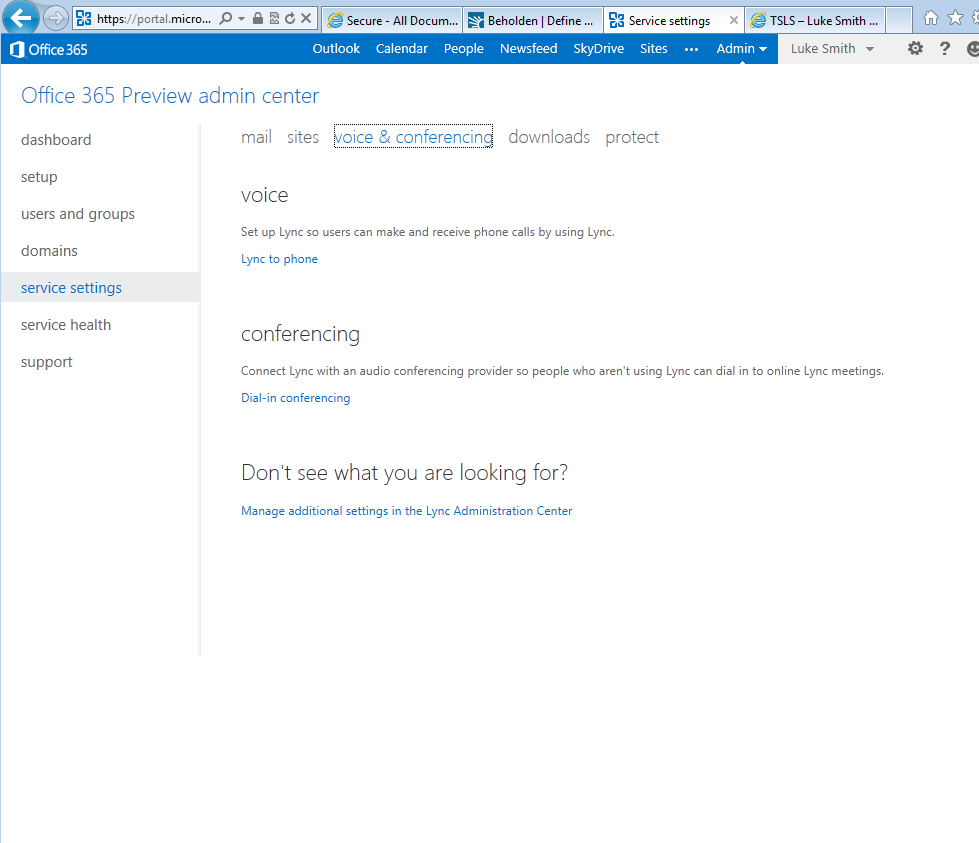The height and width of the screenshot is (843, 979).
Task: Click the Office 365 logo
Action: tap(49, 49)
